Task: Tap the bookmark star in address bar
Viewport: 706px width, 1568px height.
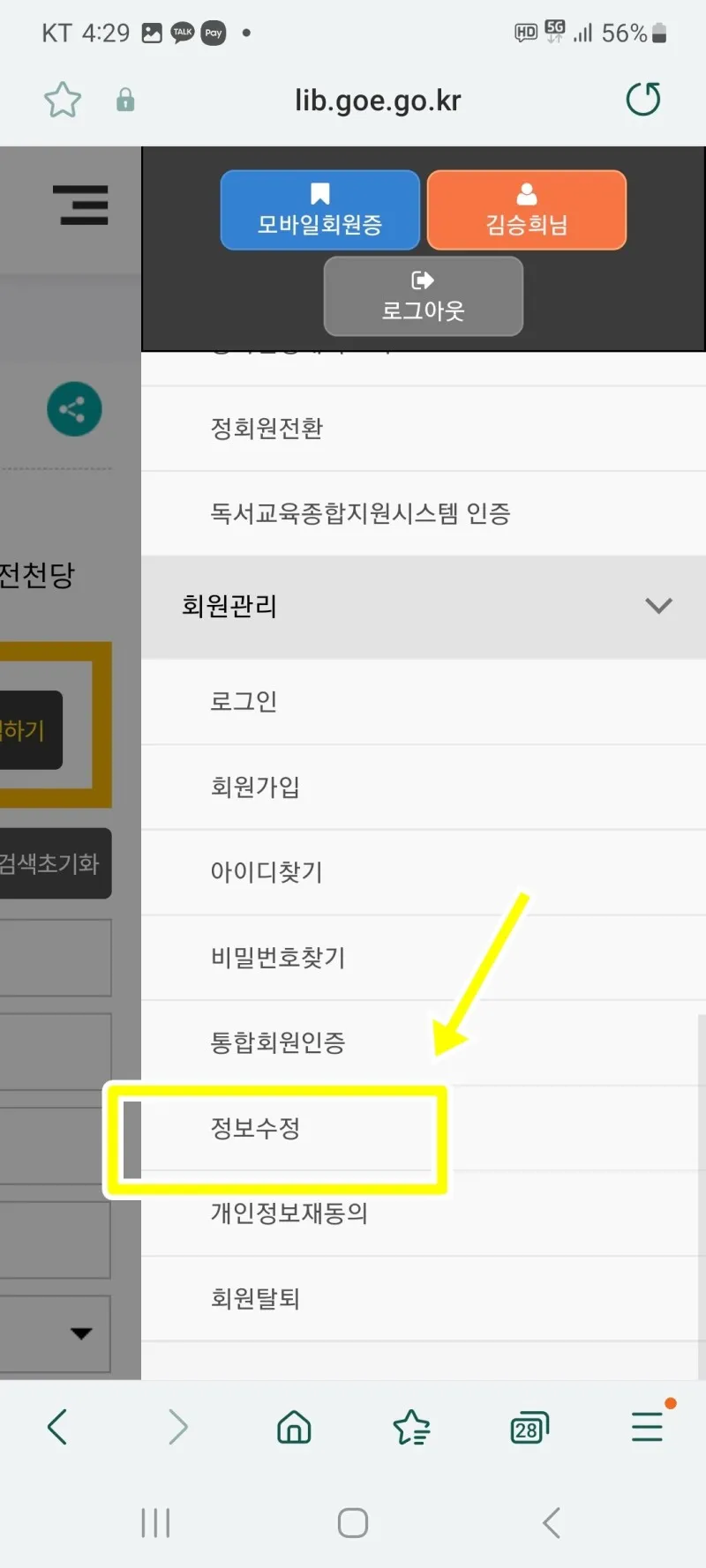Action: click(63, 100)
